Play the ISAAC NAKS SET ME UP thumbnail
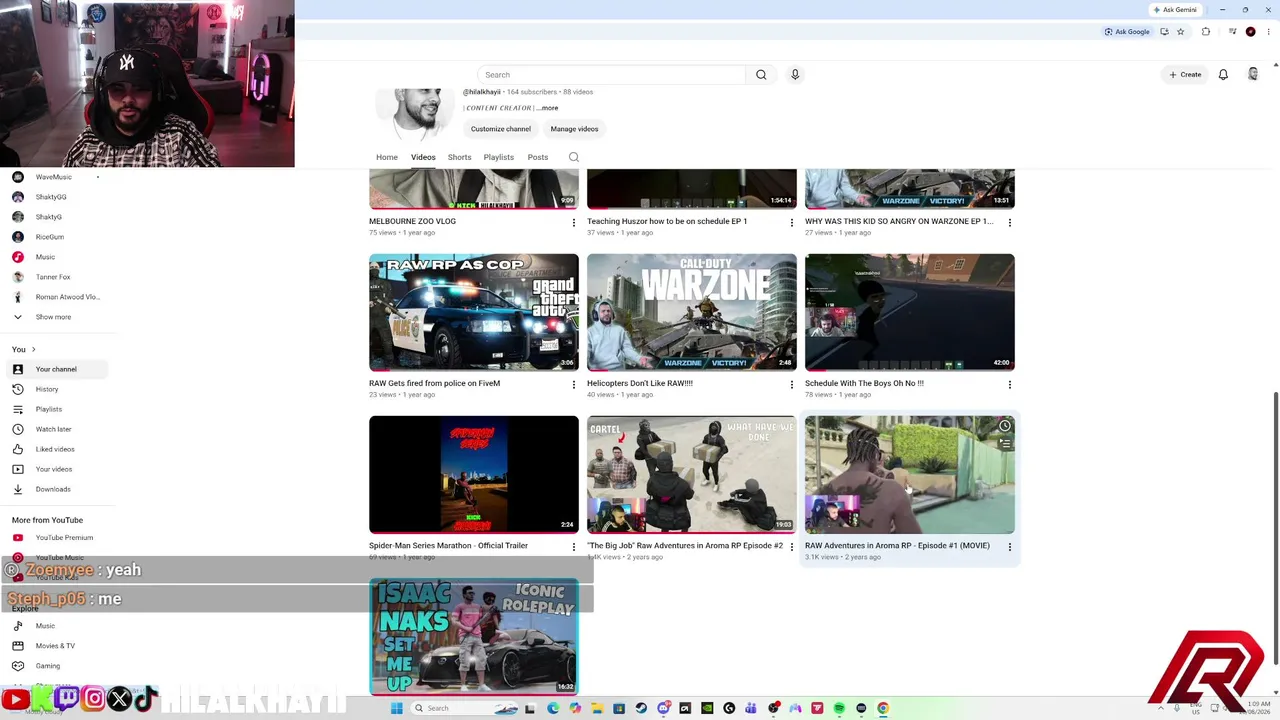1280x720 pixels. [x=474, y=637]
